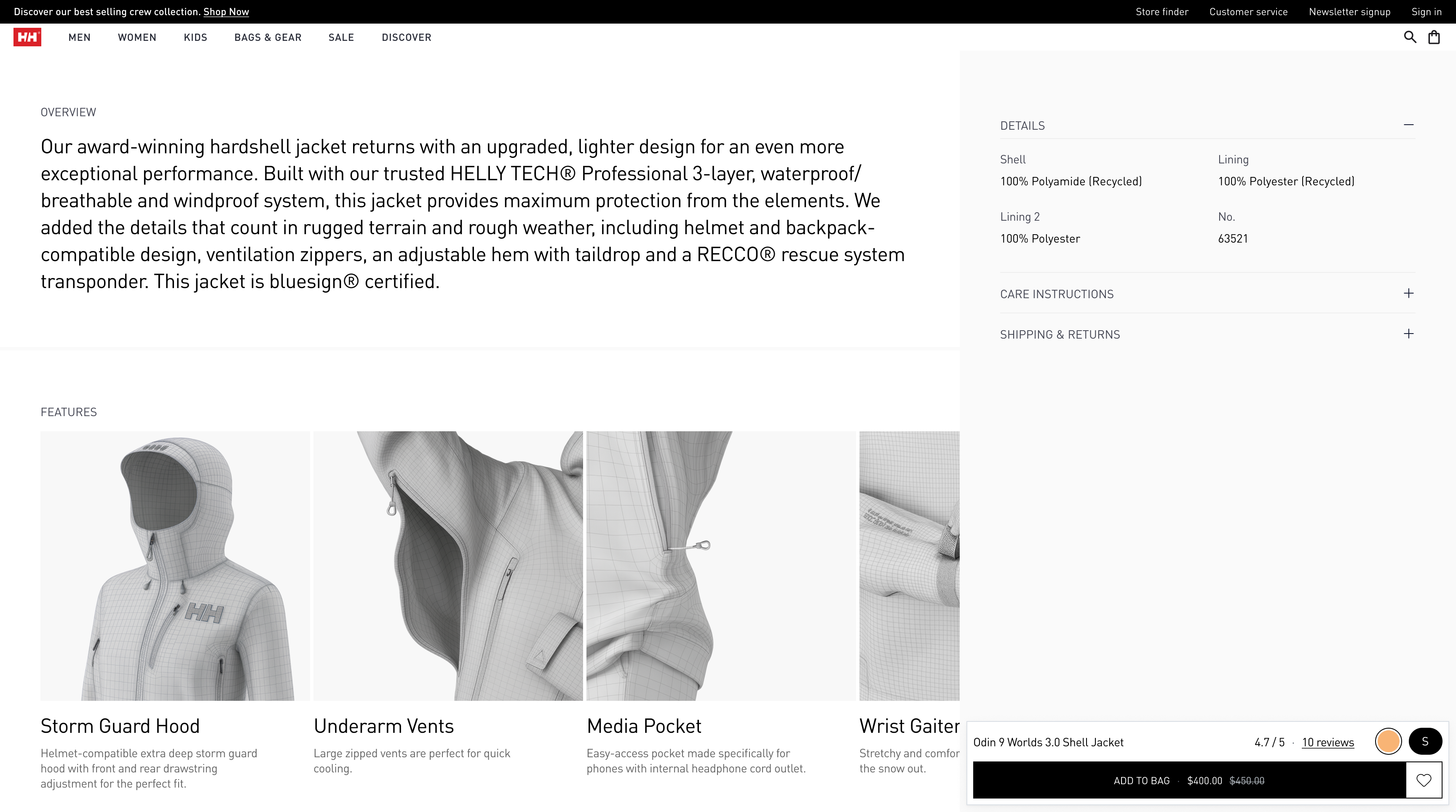The image size is (1456, 812).
Task: Collapse Details with the minus icon
Action: pyautogui.click(x=1408, y=125)
